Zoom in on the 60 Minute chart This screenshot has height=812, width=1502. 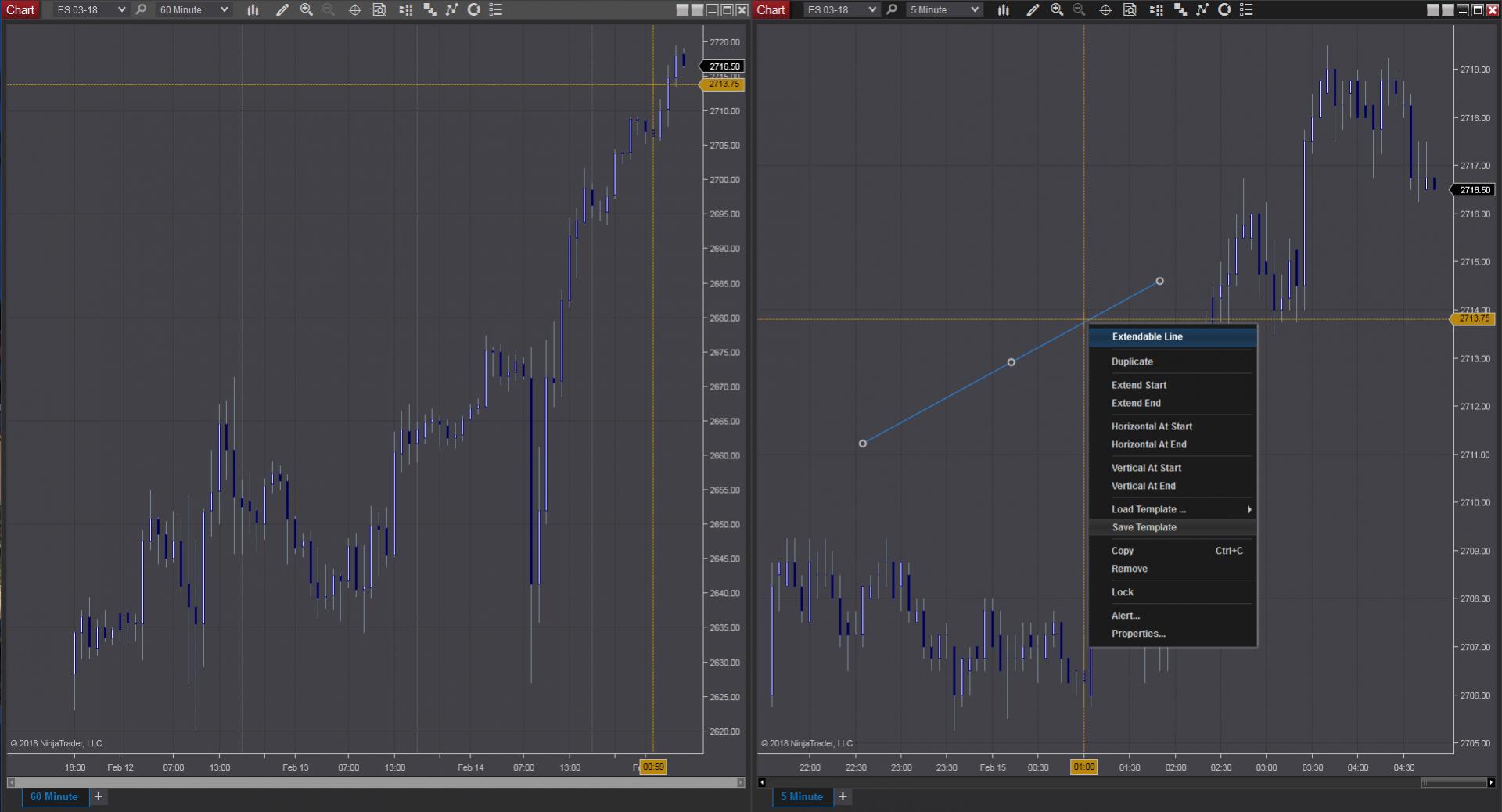[x=307, y=10]
